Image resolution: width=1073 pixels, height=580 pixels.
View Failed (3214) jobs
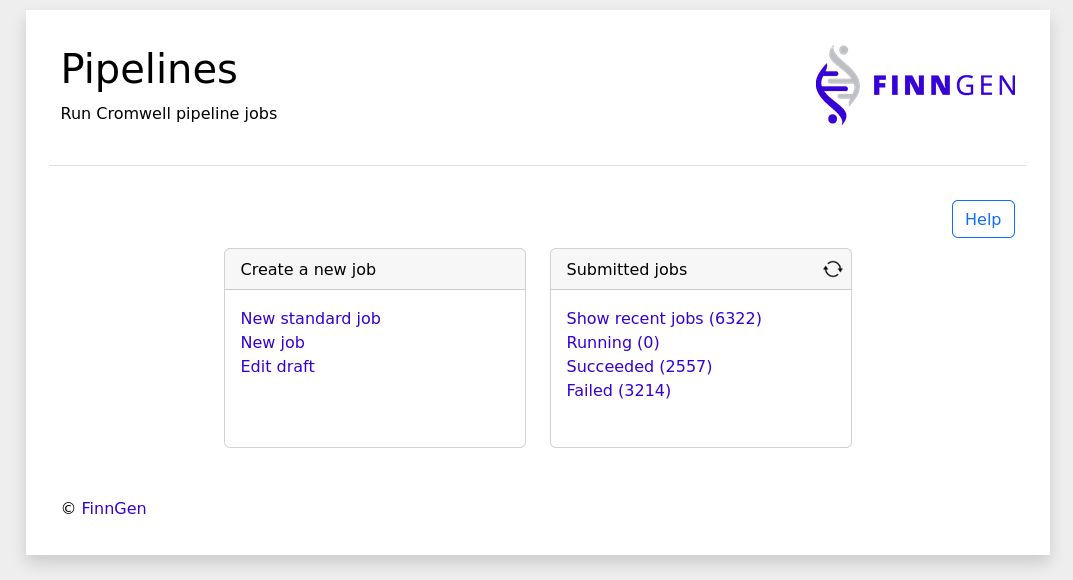(618, 391)
